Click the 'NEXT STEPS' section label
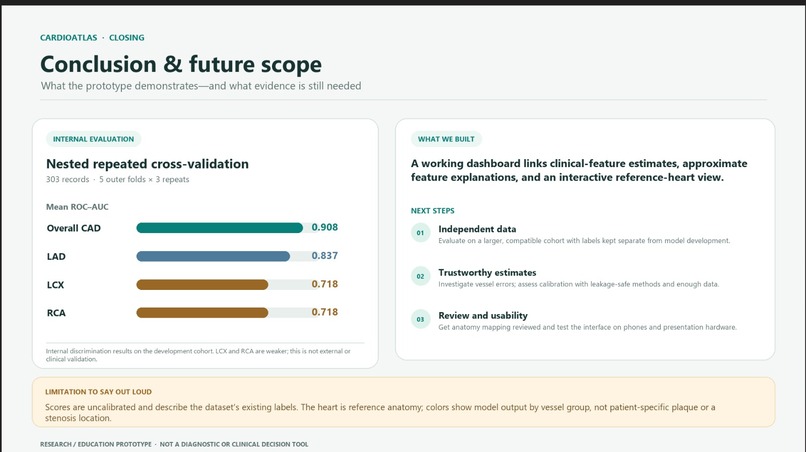806x452 pixels. 432,211
